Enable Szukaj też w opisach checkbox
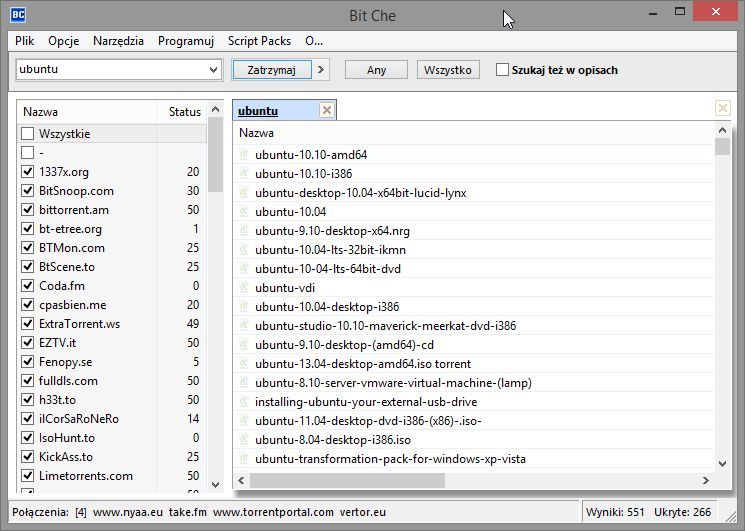The width and height of the screenshot is (745, 531). click(502, 70)
